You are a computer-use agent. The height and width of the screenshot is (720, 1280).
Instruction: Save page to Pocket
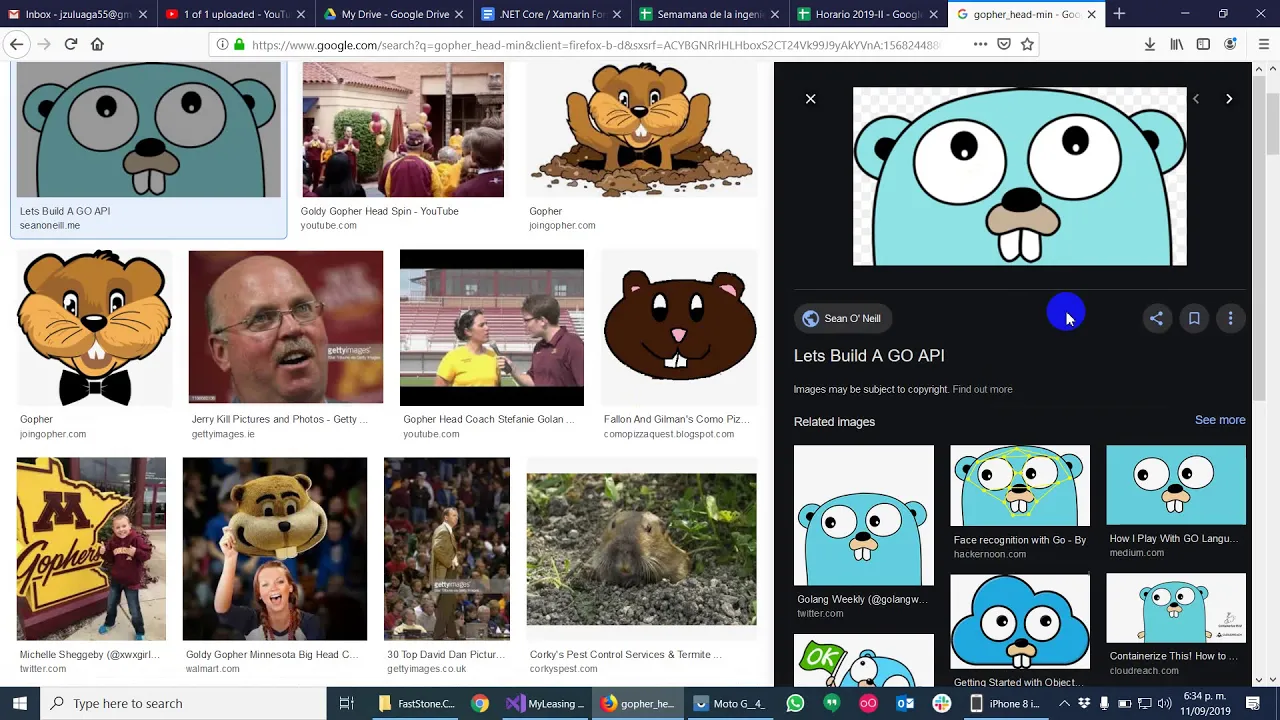click(1004, 44)
